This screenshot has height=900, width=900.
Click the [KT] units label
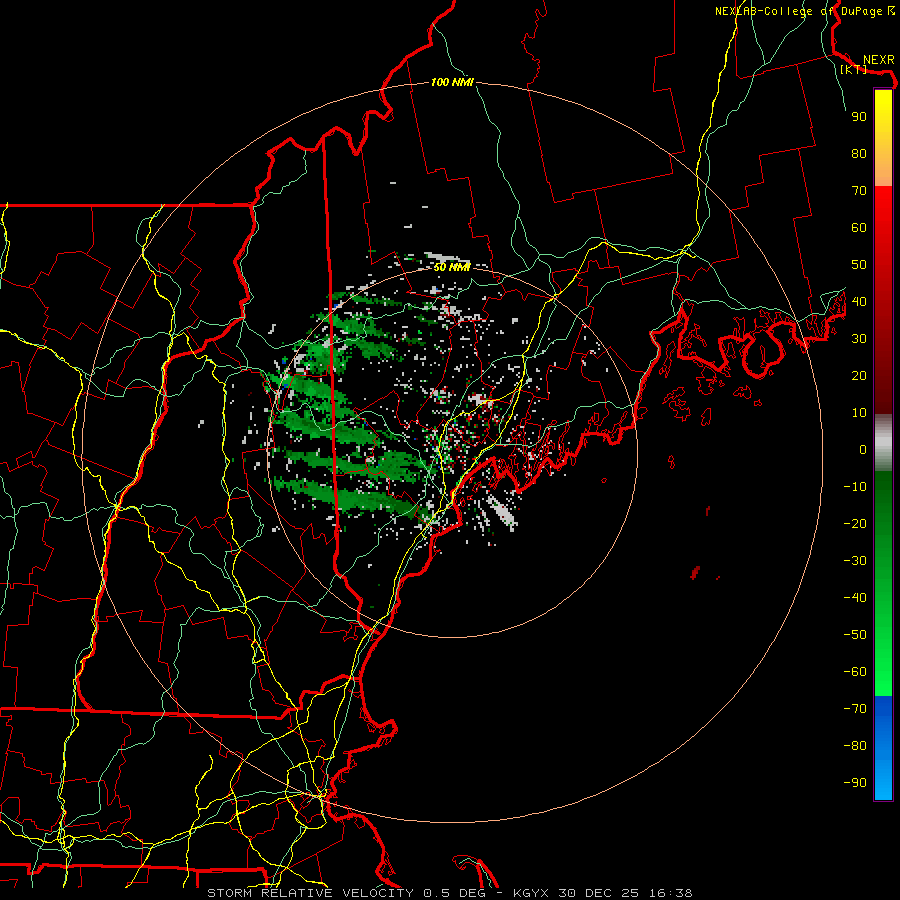(x=853, y=69)
